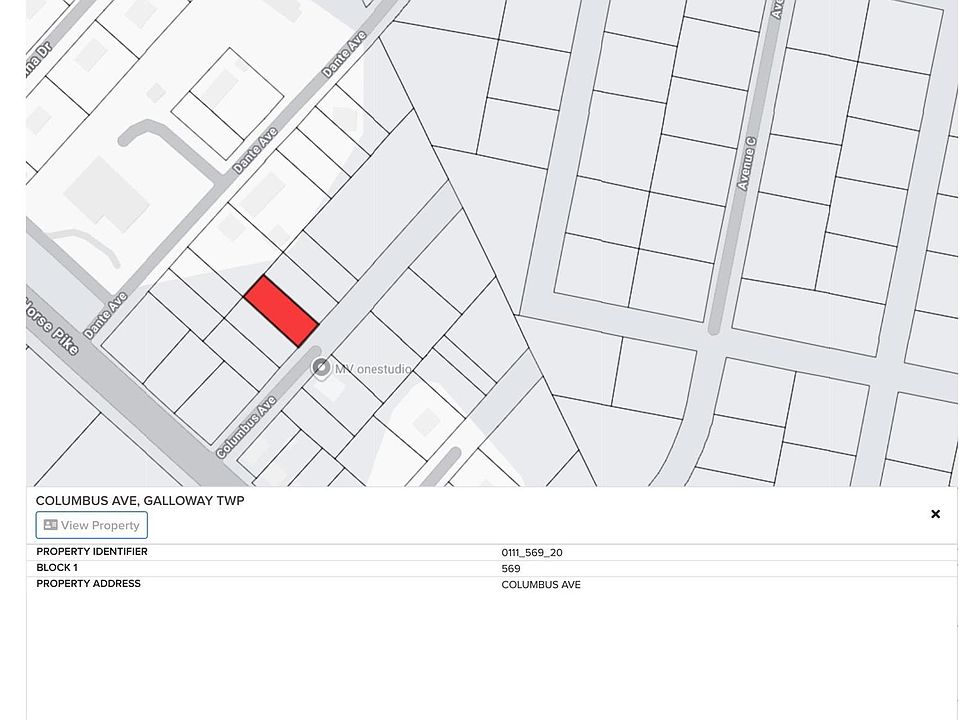The image size is (960, 720).
Task: Click the MV onestudio place label
Action: click(x=373, y=369)
